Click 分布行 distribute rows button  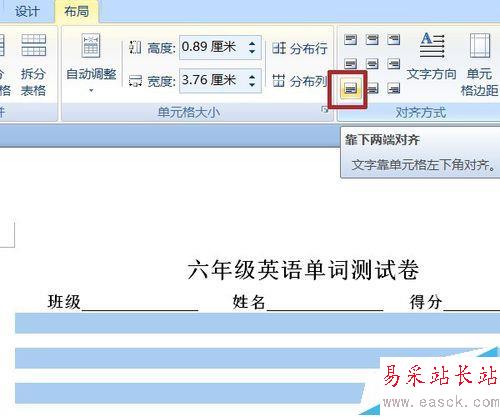(300, 48)
